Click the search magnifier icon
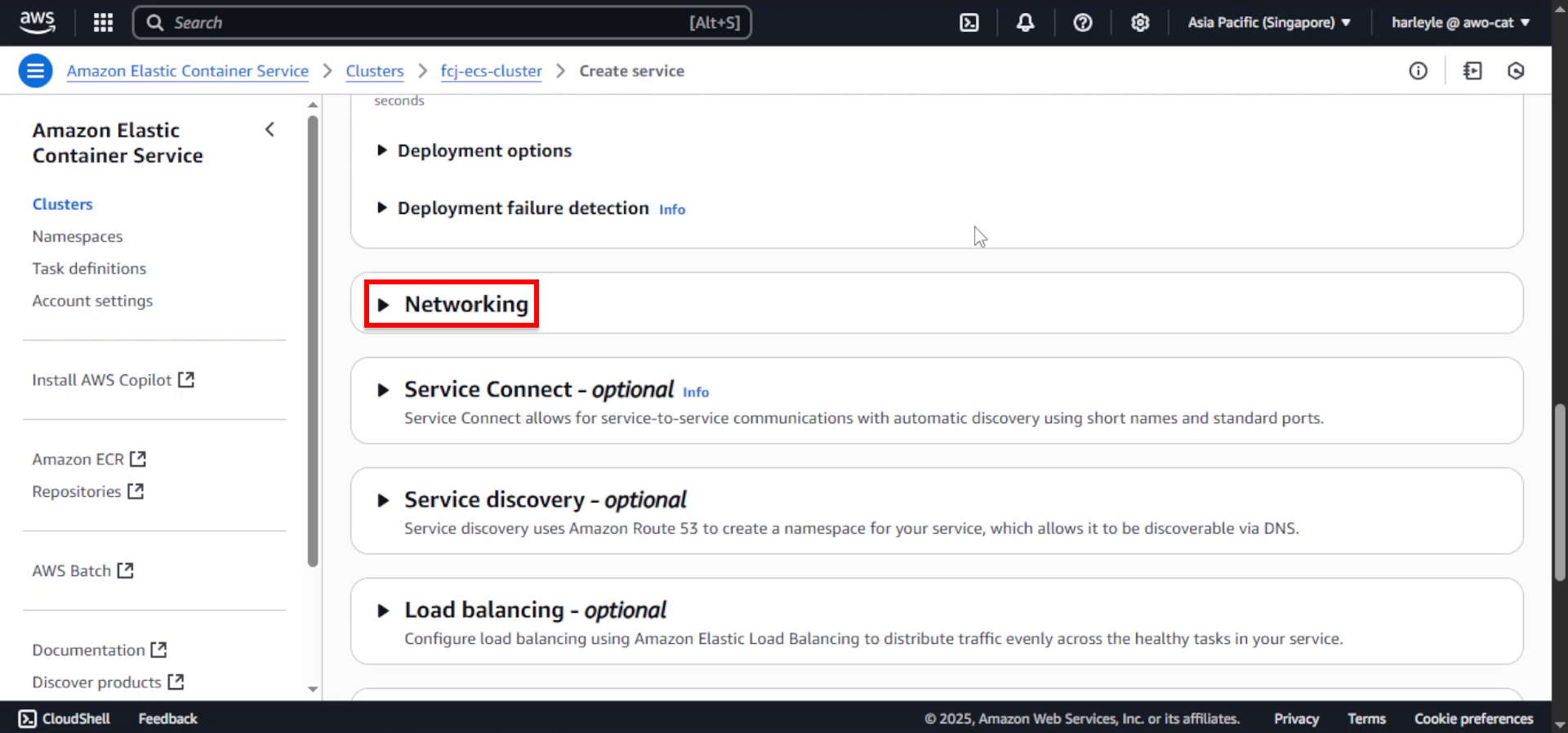Image resolution: width=1568 pixels, height=733 pixels. click(x=155, y=22)
